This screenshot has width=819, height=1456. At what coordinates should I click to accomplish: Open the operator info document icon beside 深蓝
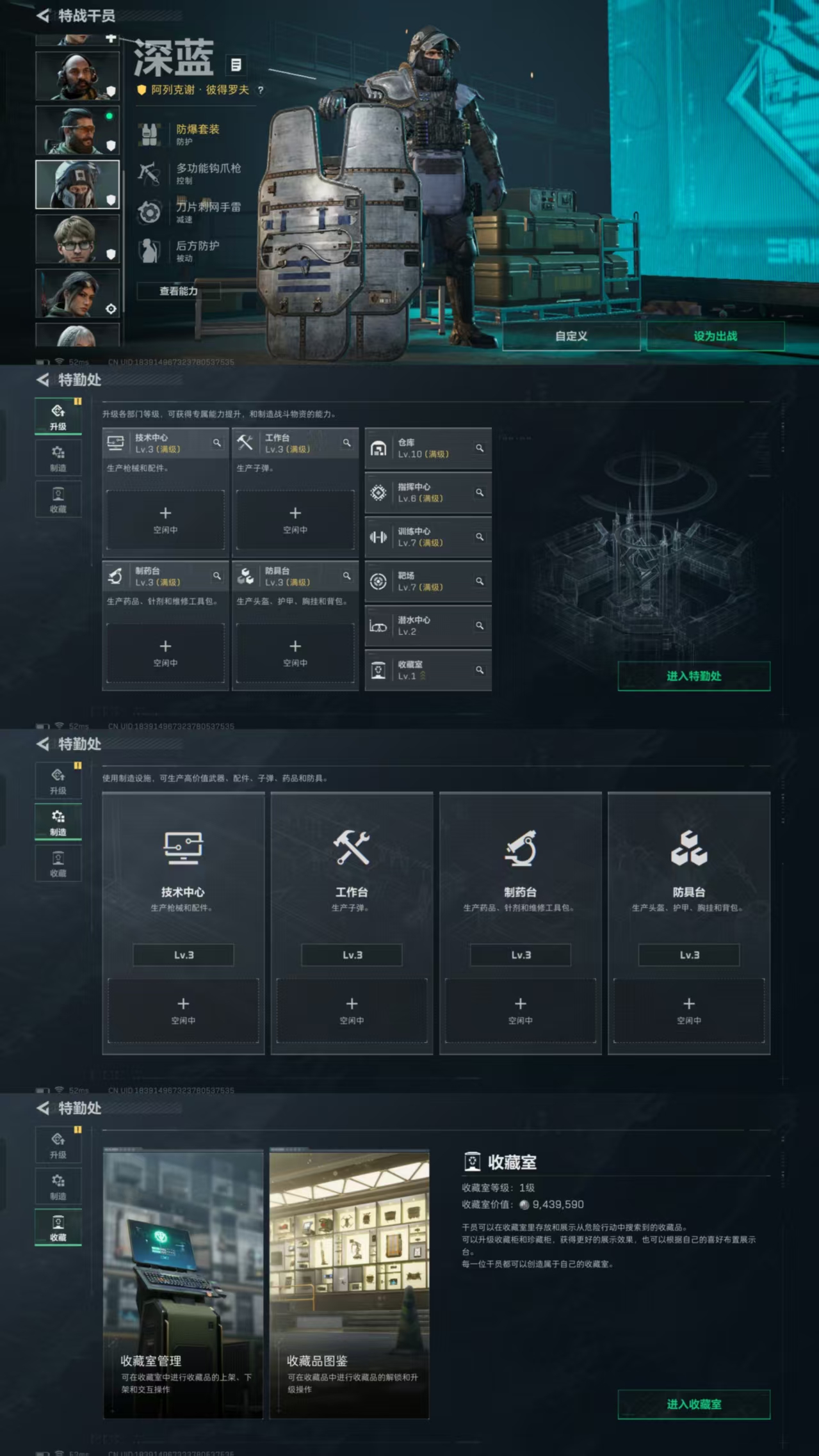coord(236,65)
